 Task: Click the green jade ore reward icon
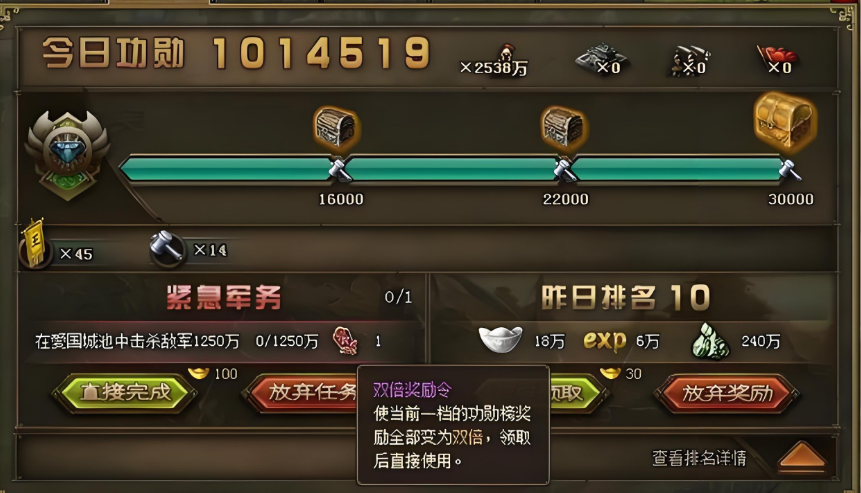coord(711,341)
